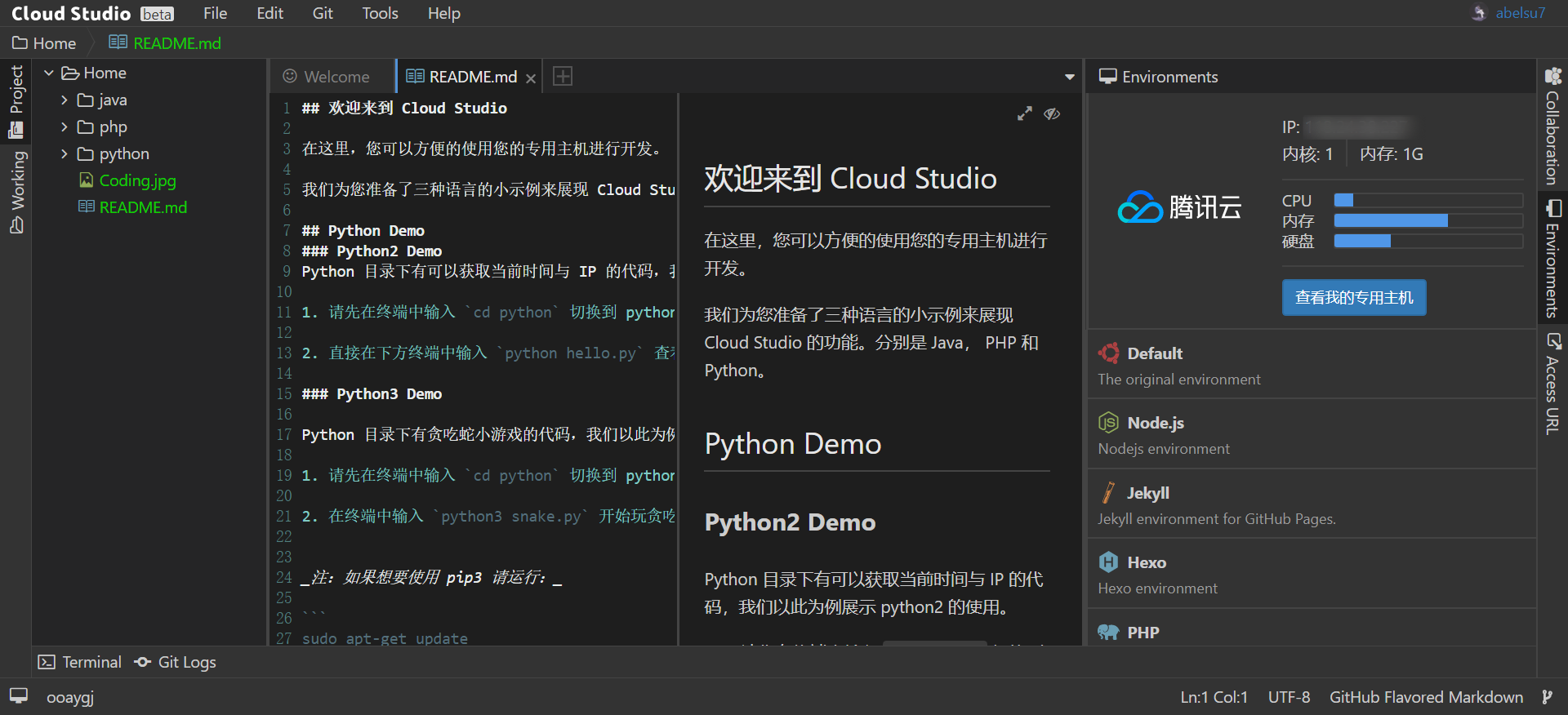
Task: Click 查看我的专用主机 button
Action: [x=1354, y=297]
